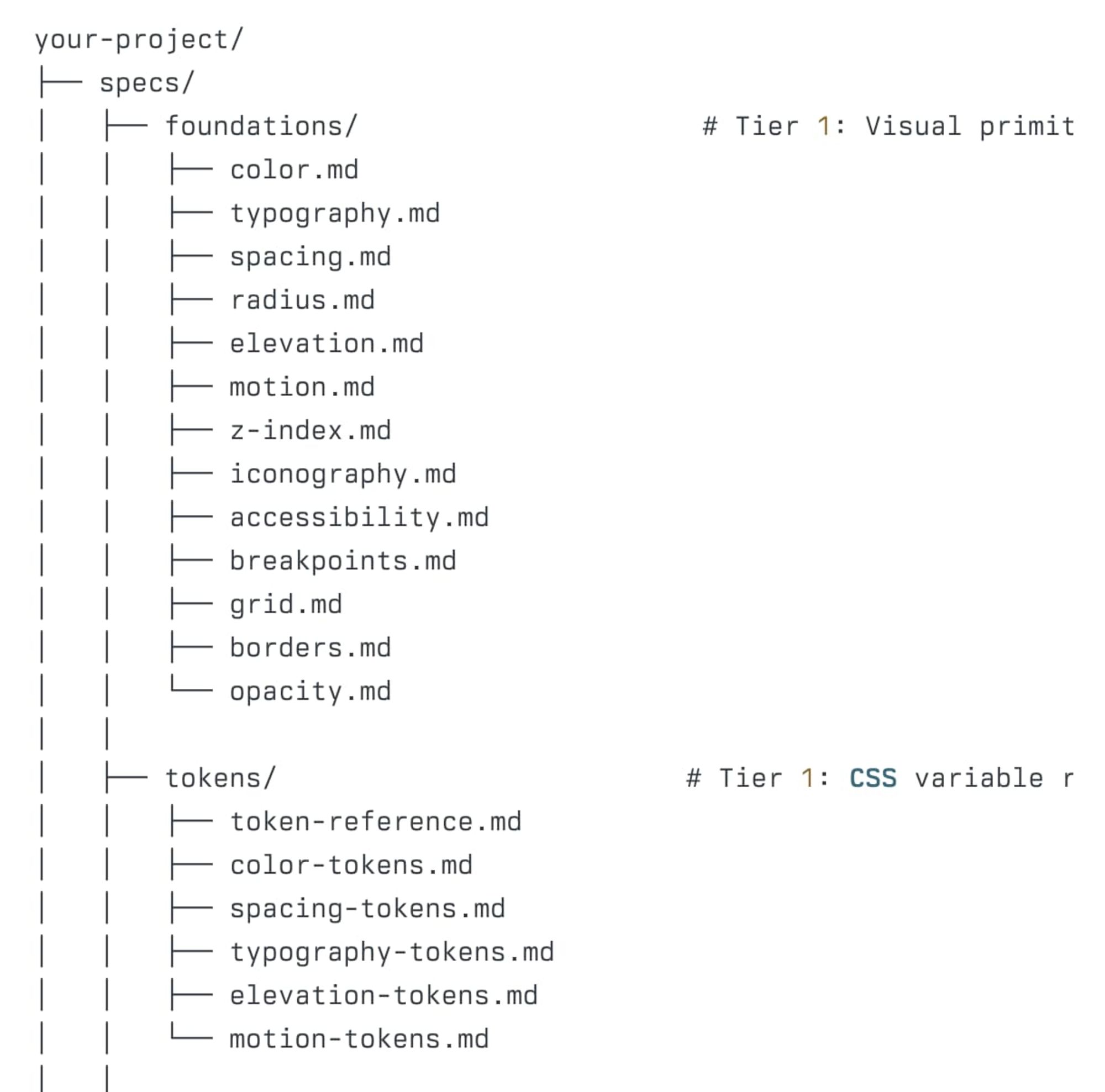Image resolution: width=1105 pixels, height=1092 pixels.
Task: Select iconography.md entry
Action: (x=343, y=474)
